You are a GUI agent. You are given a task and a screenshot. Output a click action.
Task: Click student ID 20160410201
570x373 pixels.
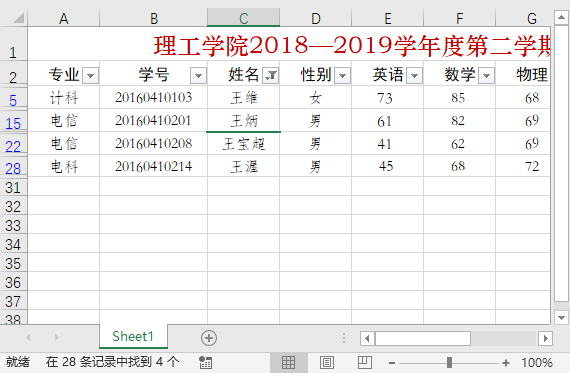click(x=153, y=120)
